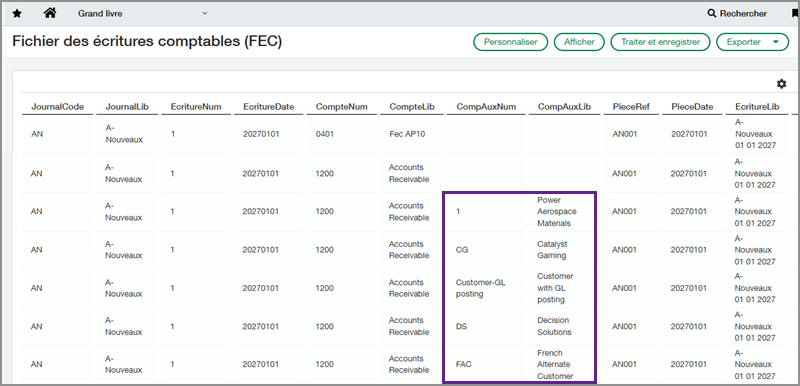This screenshot has height=386, width=800.
Task: Open table settings gear icon
Action: pyautogui.click(x=781, y=84)
